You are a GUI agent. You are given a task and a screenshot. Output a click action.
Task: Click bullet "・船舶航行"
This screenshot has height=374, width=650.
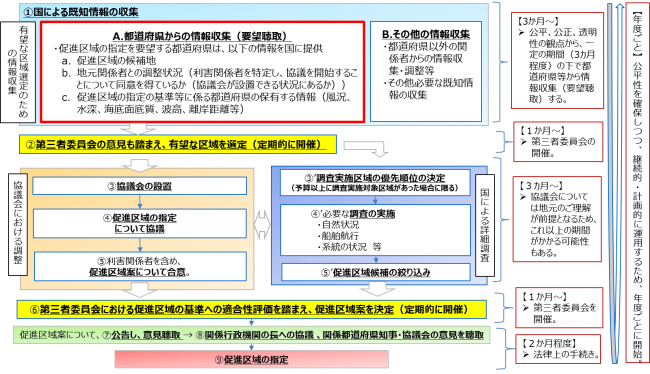point(338,236)
